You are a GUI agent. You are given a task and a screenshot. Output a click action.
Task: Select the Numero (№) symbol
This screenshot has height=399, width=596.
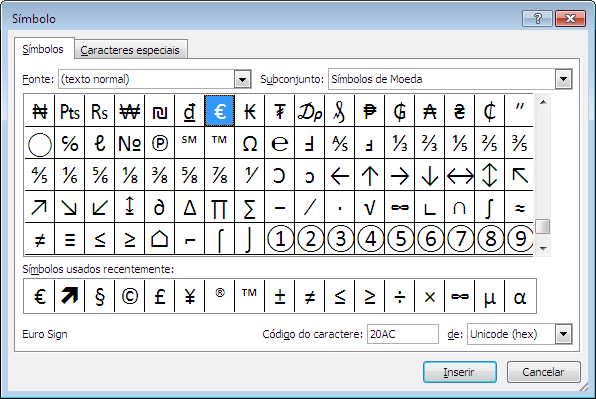click(x=130, y=143)
